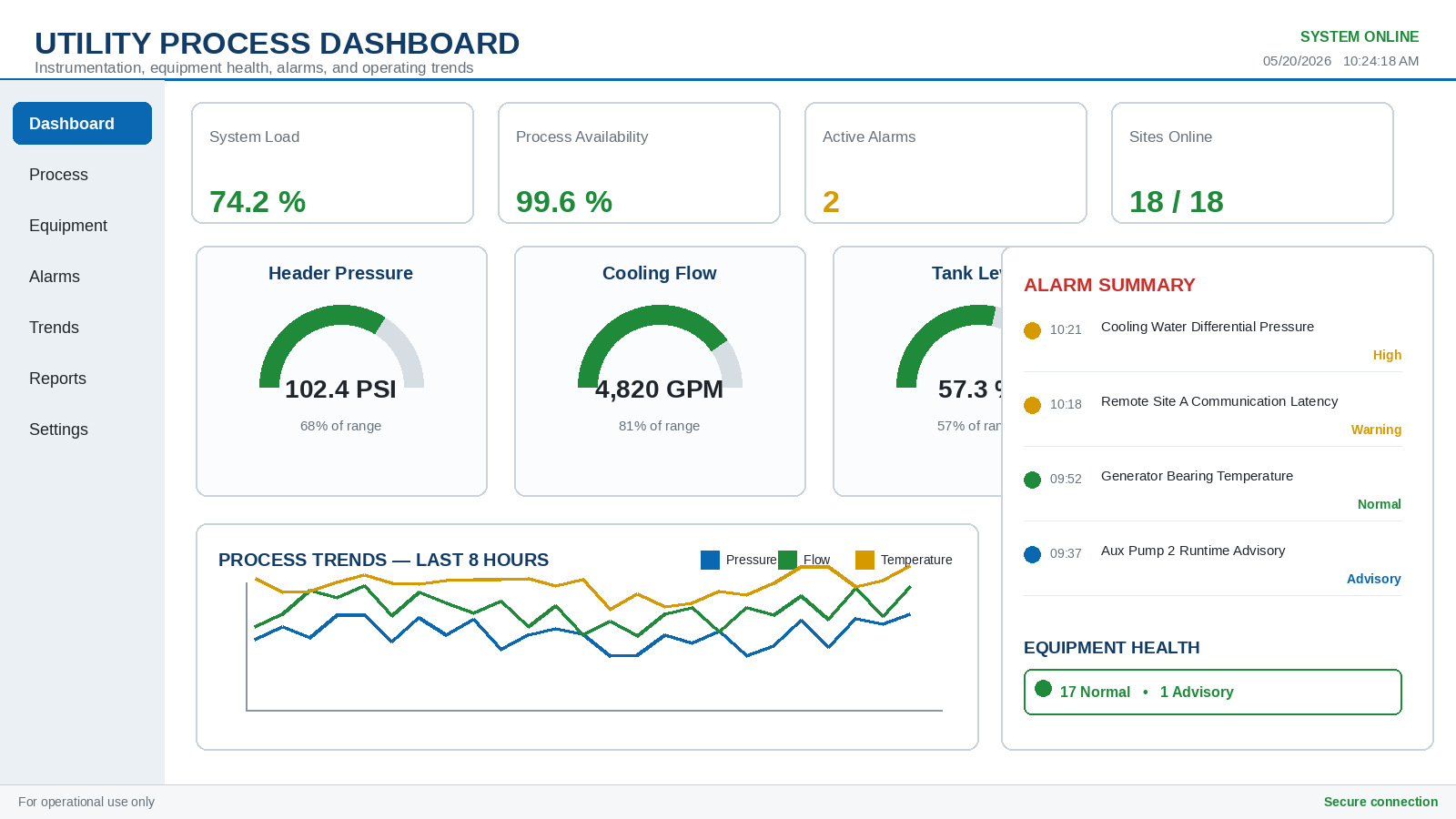Click the 81% of range label
The image size is (1456, 819).
click(659, 426)
